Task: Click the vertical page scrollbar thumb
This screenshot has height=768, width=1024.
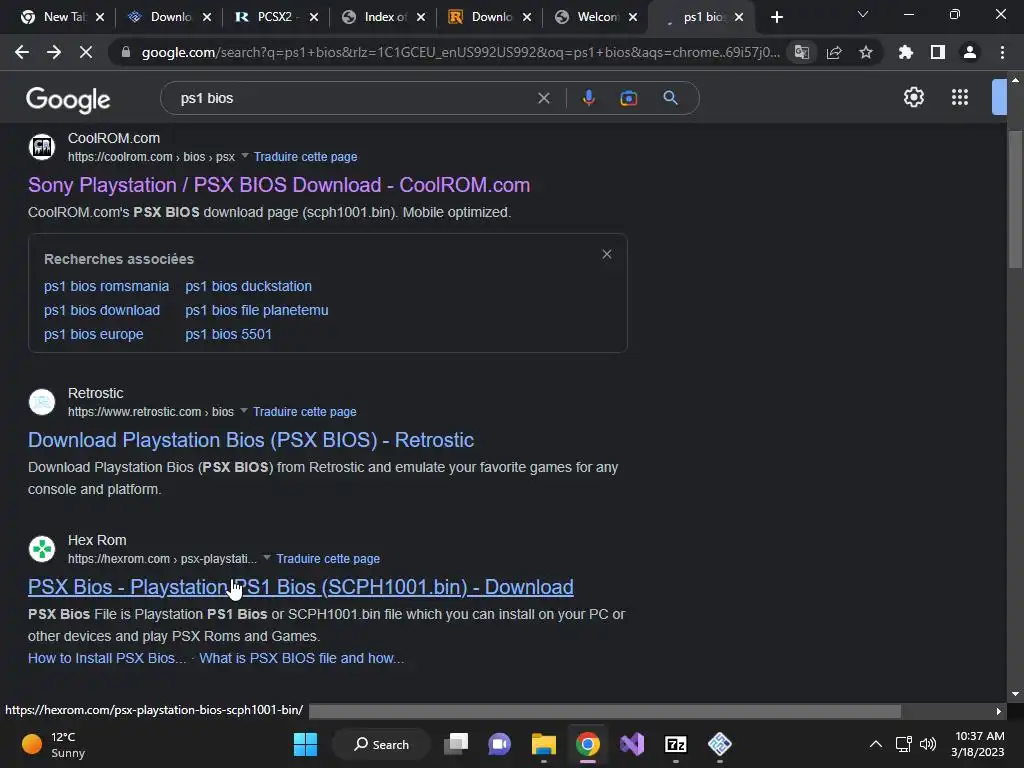Action: click(x=1015, y=199)
